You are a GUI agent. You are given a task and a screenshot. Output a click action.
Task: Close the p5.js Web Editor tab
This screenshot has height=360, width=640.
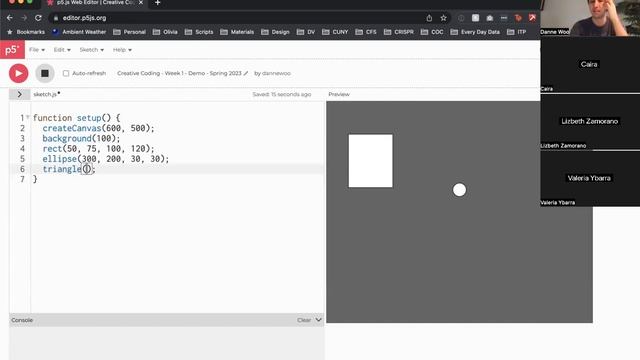[141, 3]
